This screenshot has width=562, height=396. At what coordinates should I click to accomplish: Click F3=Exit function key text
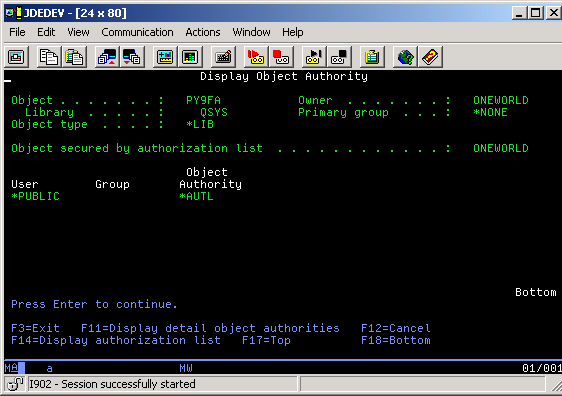(35, 328)
